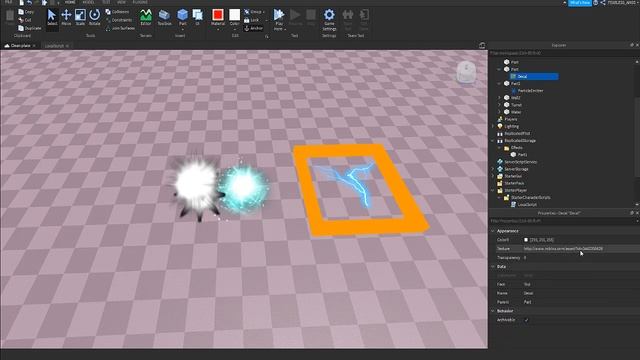Expand the Water item in Explorer
The width and height of the screenshot is (640, 360).
(499, 112)
